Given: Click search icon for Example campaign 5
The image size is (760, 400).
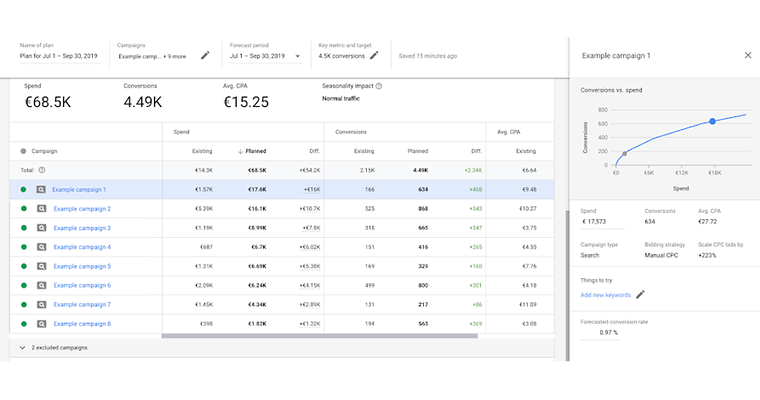Looking at the screenshot, I should [41, 266].
